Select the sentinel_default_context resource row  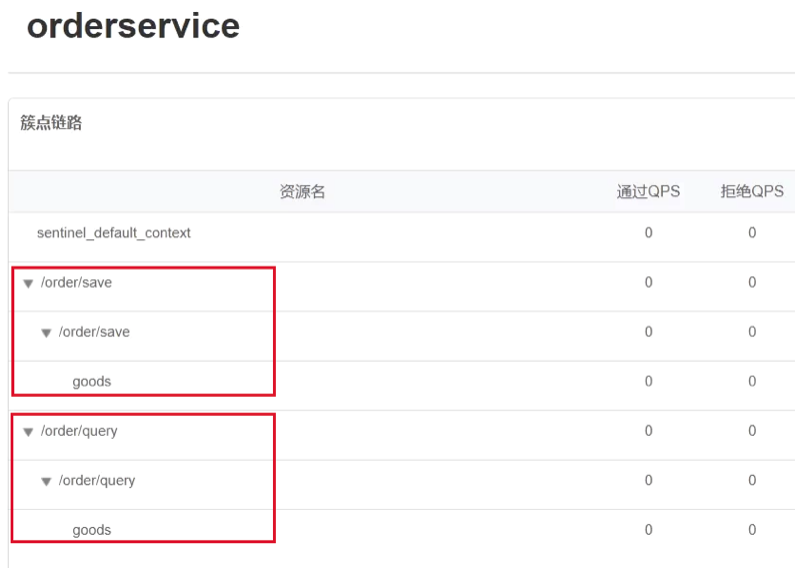click(x=402, y=233)
